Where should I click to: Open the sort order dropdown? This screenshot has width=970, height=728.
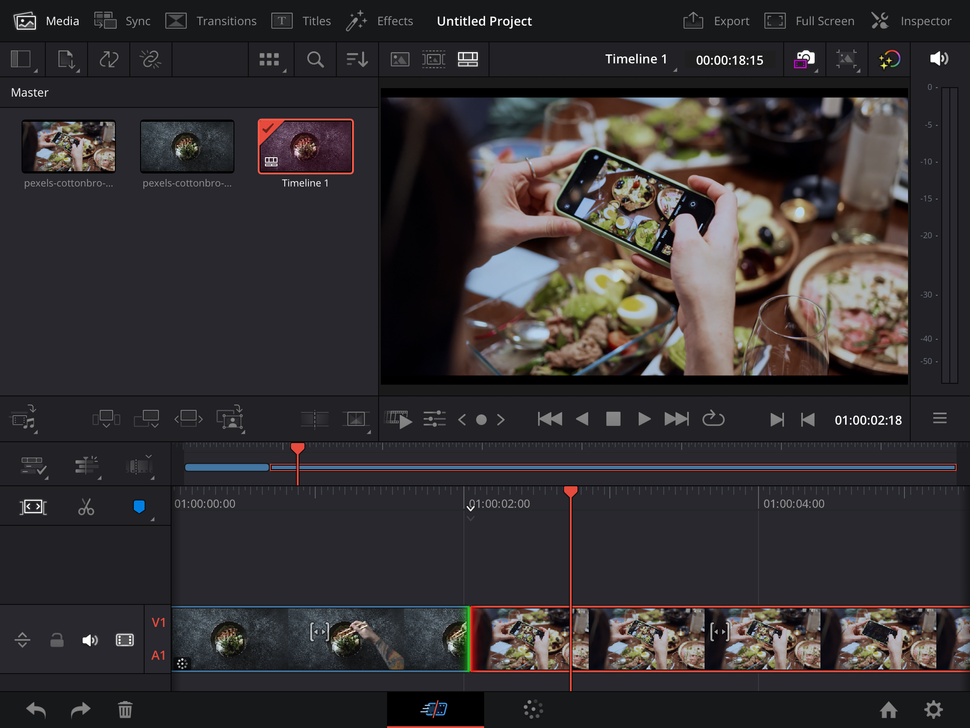tap(357, 60)
